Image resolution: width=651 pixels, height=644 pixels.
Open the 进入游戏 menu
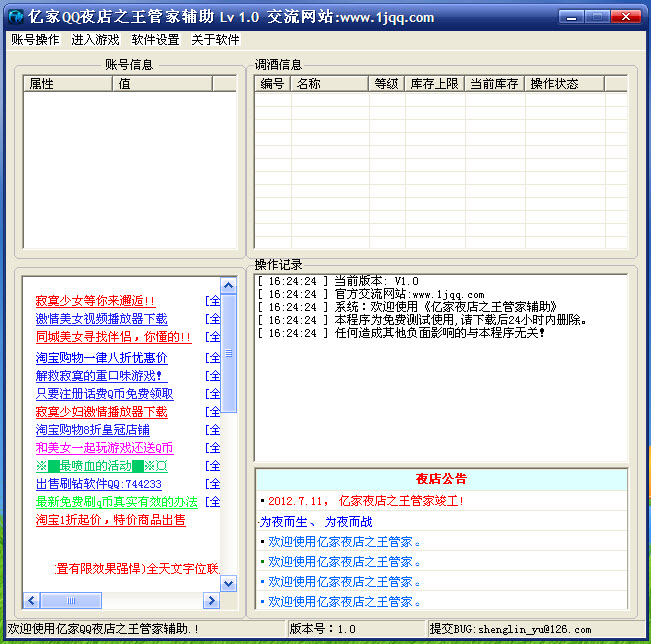point(95,40)
